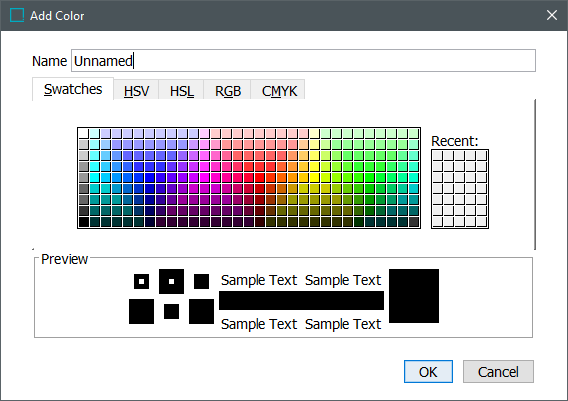568x401 pixels.
Task: Switch to the HSV tab
Action: pyautogui.click(x=136, y=91)
